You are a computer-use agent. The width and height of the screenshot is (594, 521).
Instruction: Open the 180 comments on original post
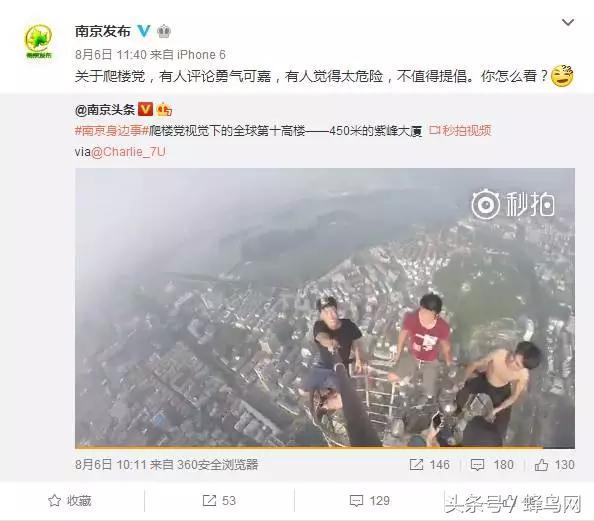click(492, 465)
